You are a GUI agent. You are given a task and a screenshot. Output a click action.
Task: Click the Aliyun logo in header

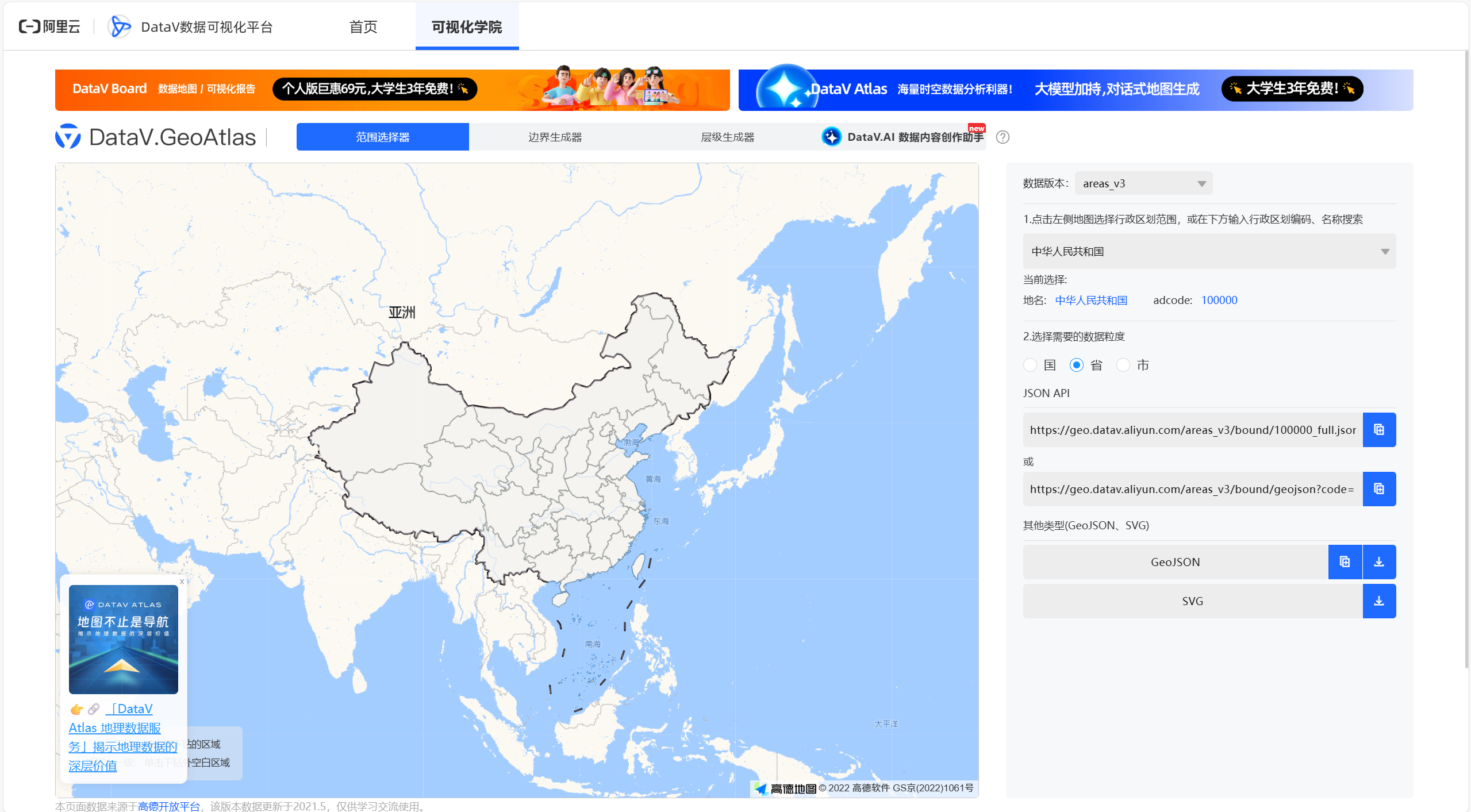coord(49,26)
